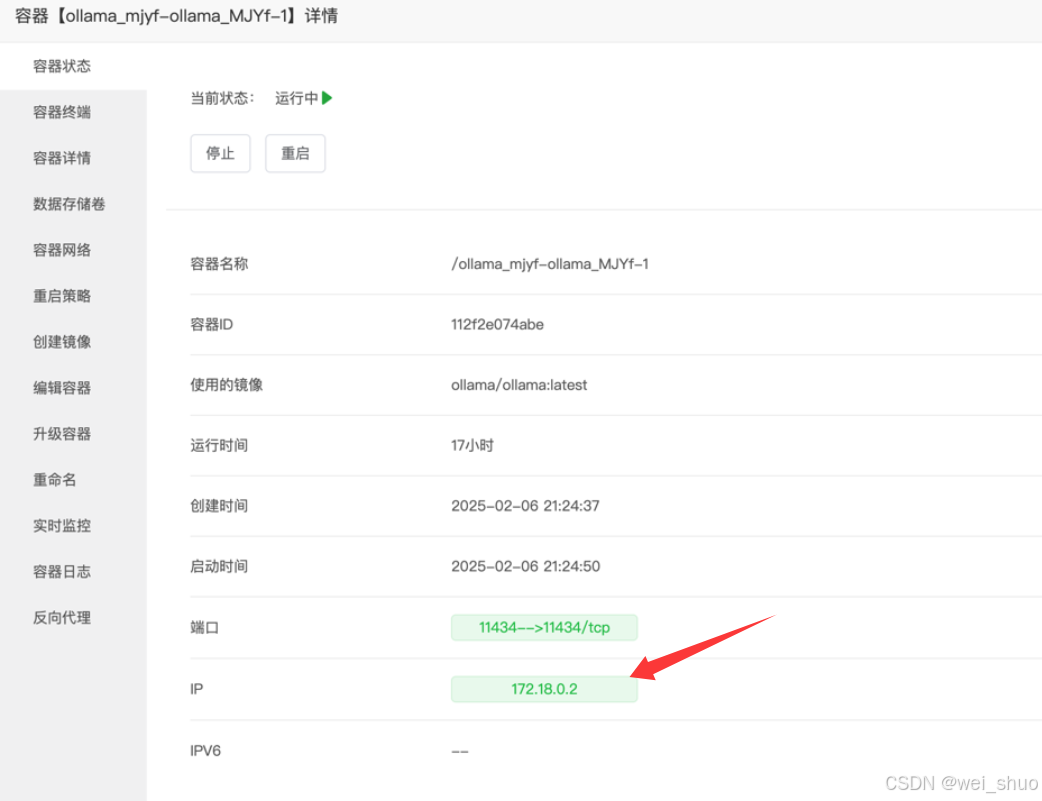Click the 运行中 status text
Image resolution: width=1042 pixels, height=801 pixels.
296,98
